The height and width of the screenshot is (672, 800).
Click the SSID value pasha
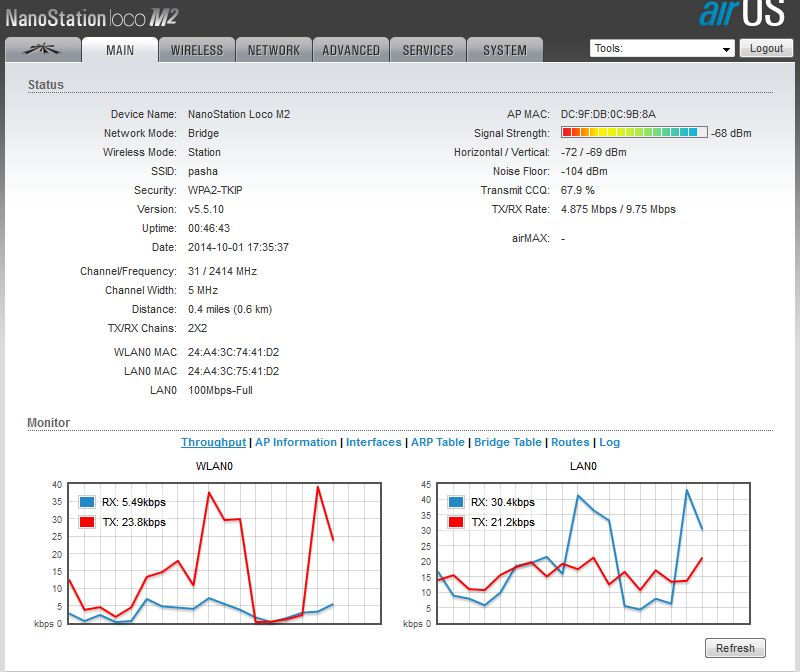203,171
